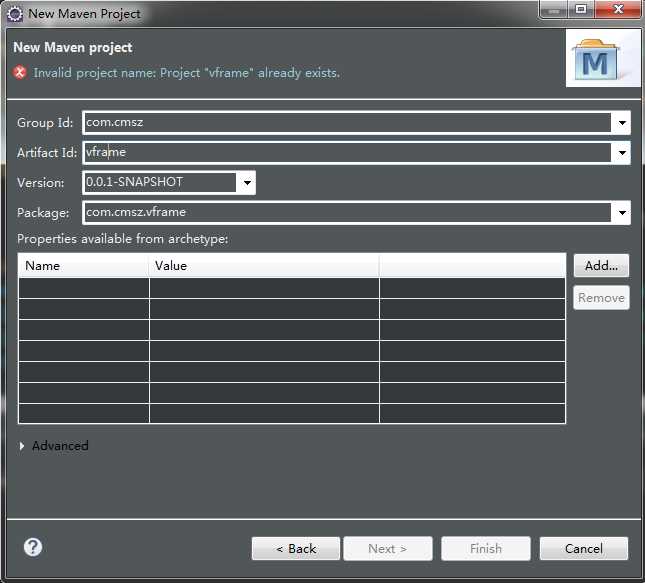
Task: Go to the previous page with Back
Action: tap(296, 548)
